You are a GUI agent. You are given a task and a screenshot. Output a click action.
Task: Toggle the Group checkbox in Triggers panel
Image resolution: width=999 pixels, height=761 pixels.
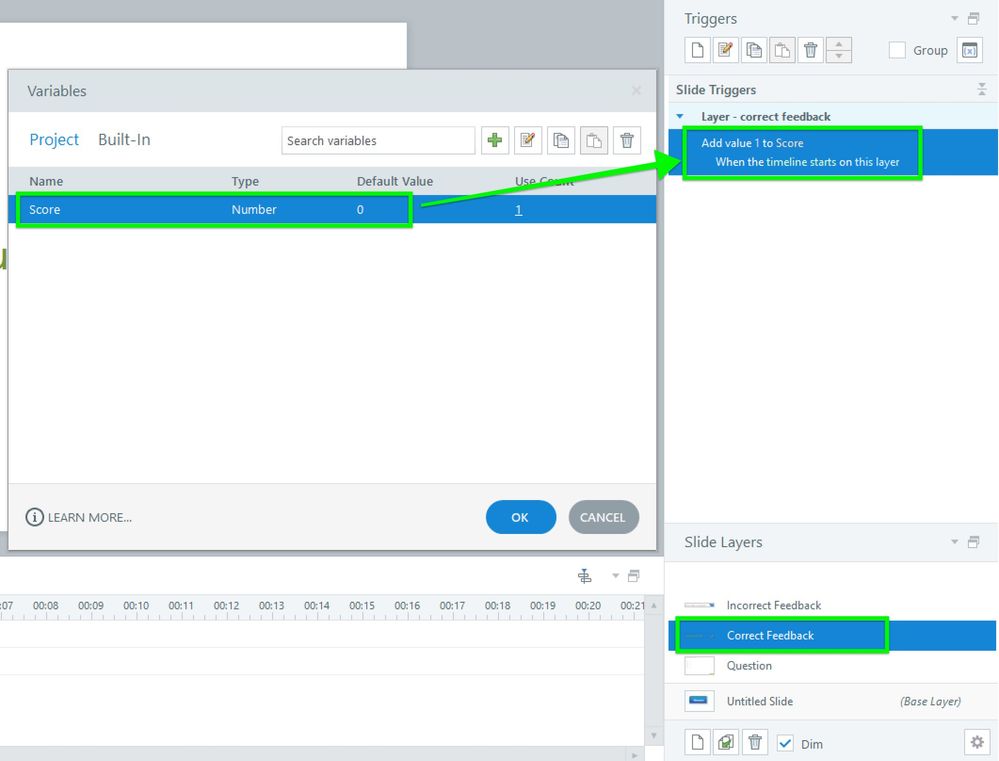pyautogui.click(x=897, y=50)
